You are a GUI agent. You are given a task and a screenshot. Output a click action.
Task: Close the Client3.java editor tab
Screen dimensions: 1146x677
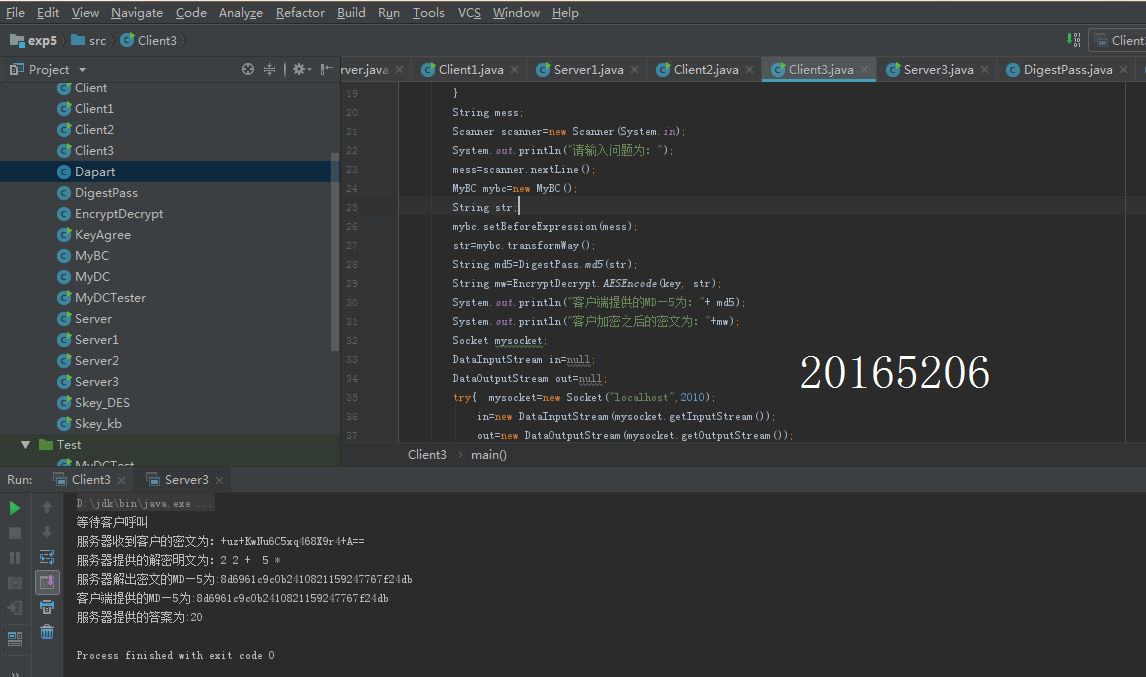pos(865,69)
